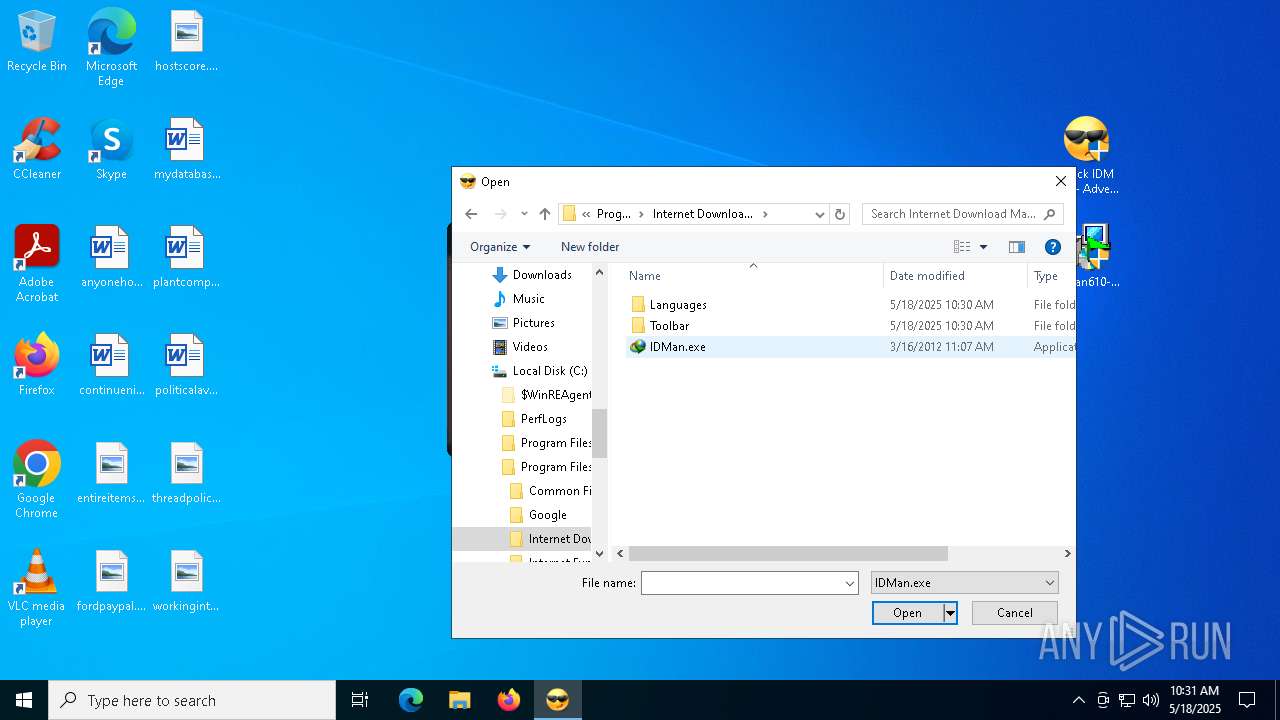Expand the address bar previous locations dropdown
The height and width of the screenshot is (720, 1280).
[820, 214]
